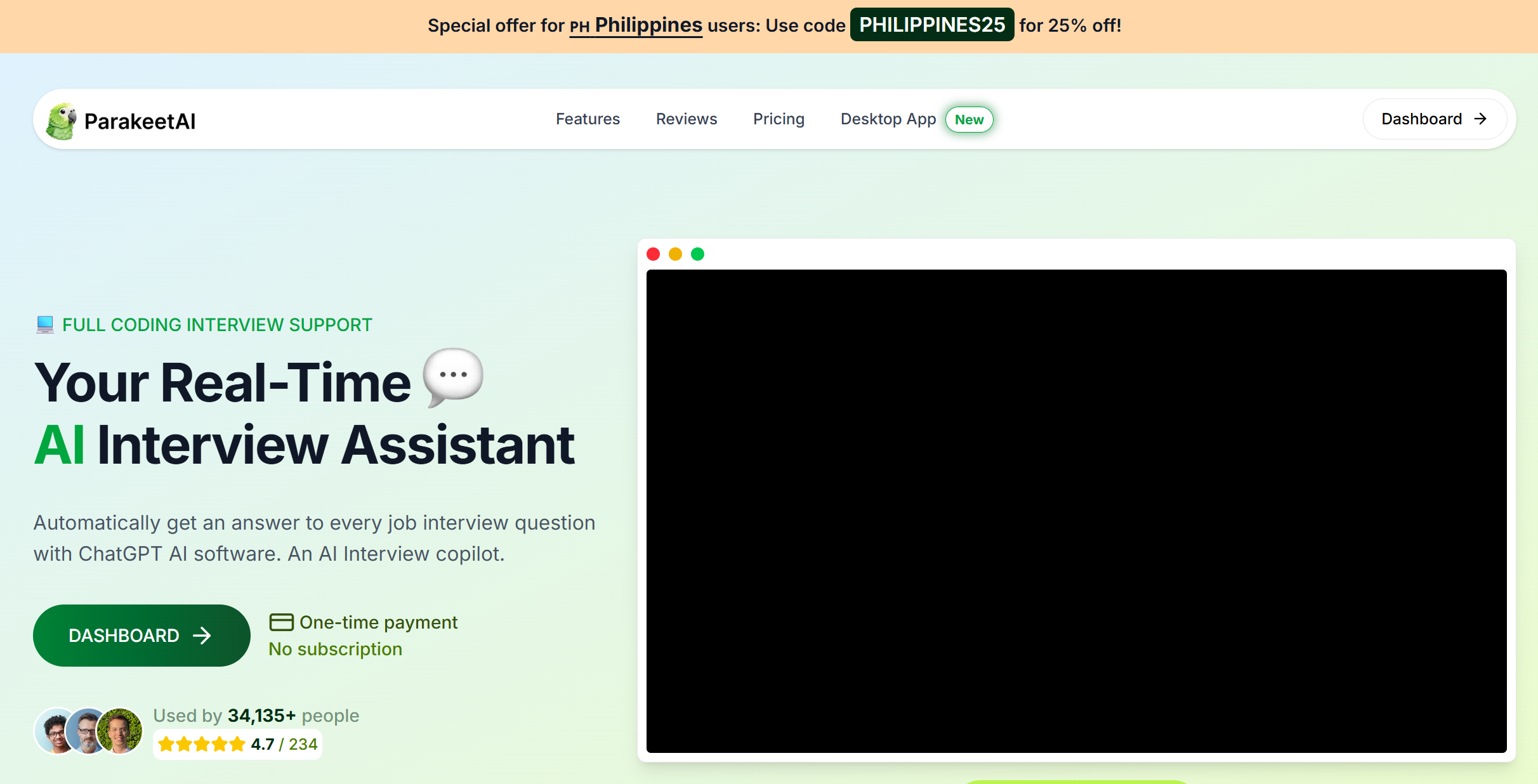The width and height of the screenshot is (1538, 784).
Task: Click the yellow dot in the demo window
Action: [x=675, y=254]
